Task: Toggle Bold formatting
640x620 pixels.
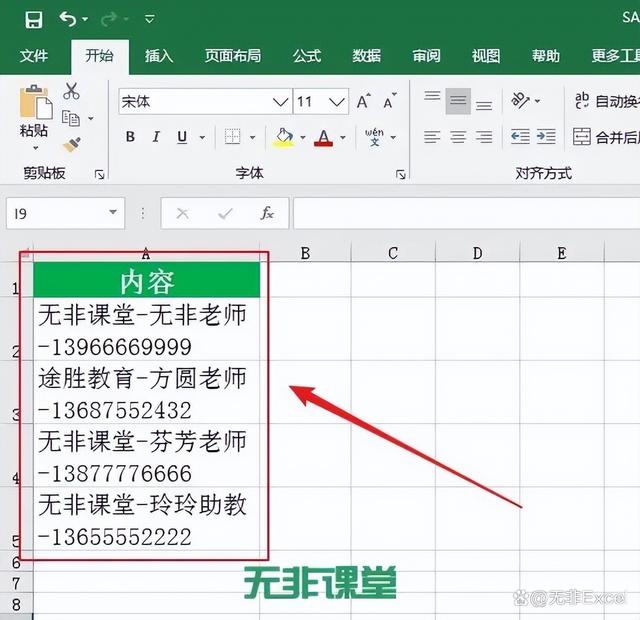Action: point(130,137)
